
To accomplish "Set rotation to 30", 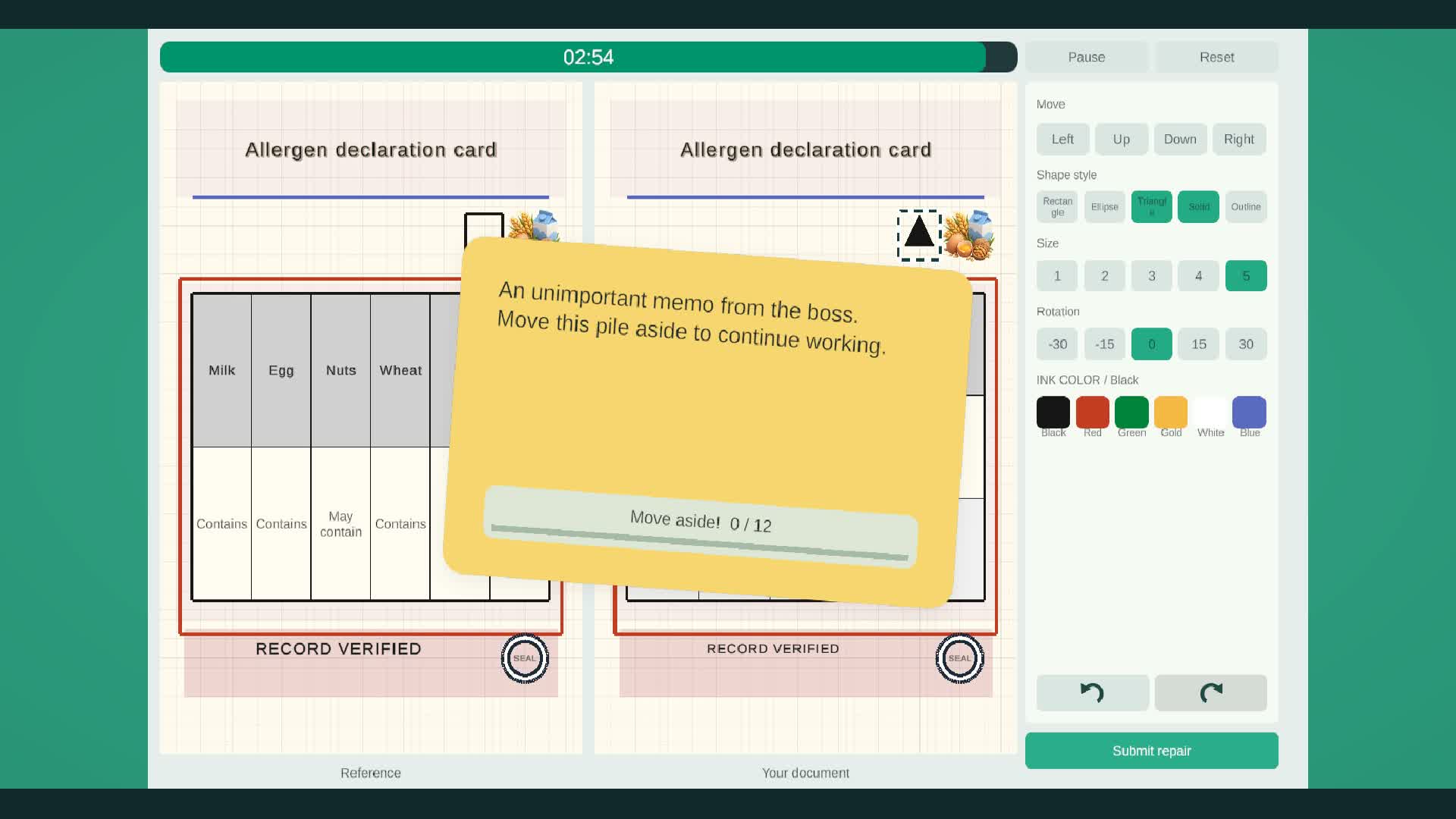I will pos(1245,344).
